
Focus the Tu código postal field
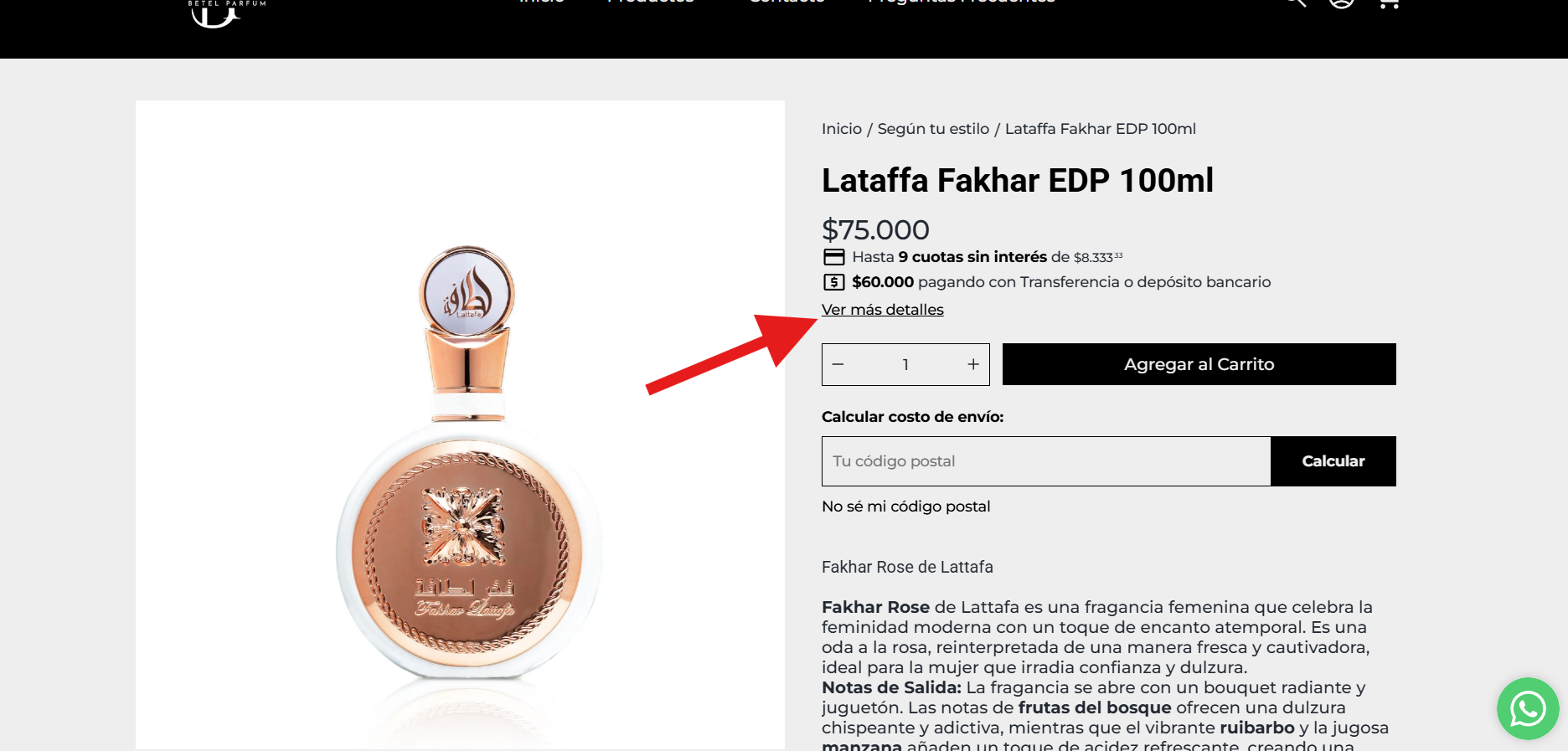[1046, 461]
